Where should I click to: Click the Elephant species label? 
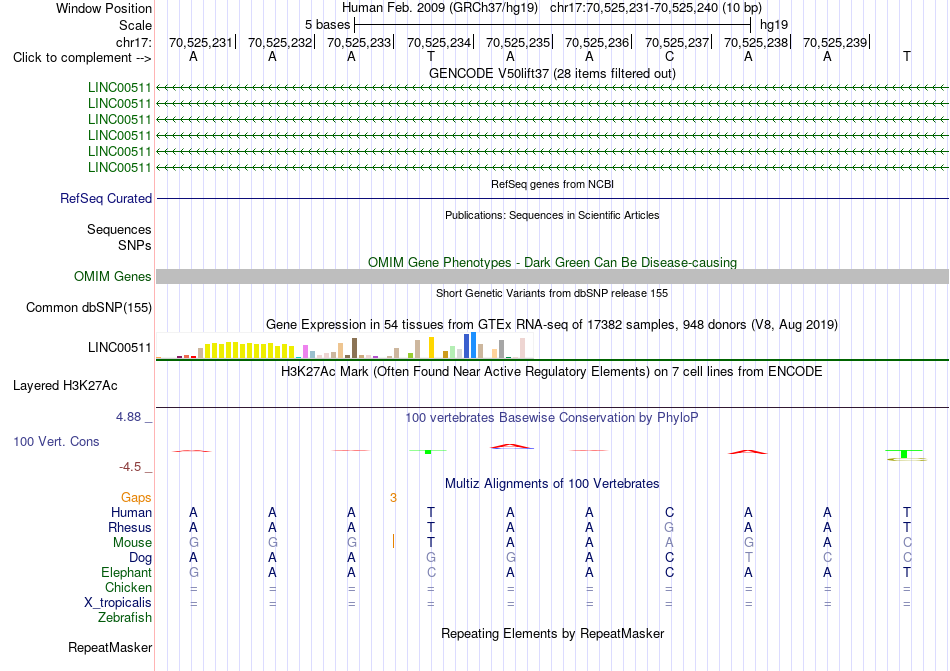[x=127, y=572]
